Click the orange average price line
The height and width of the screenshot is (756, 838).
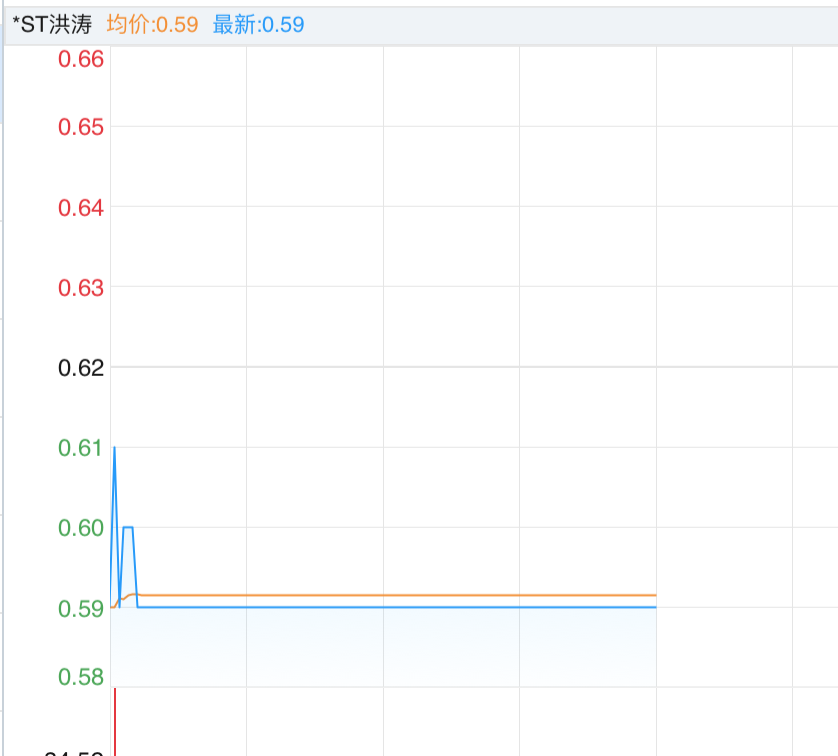400,595
